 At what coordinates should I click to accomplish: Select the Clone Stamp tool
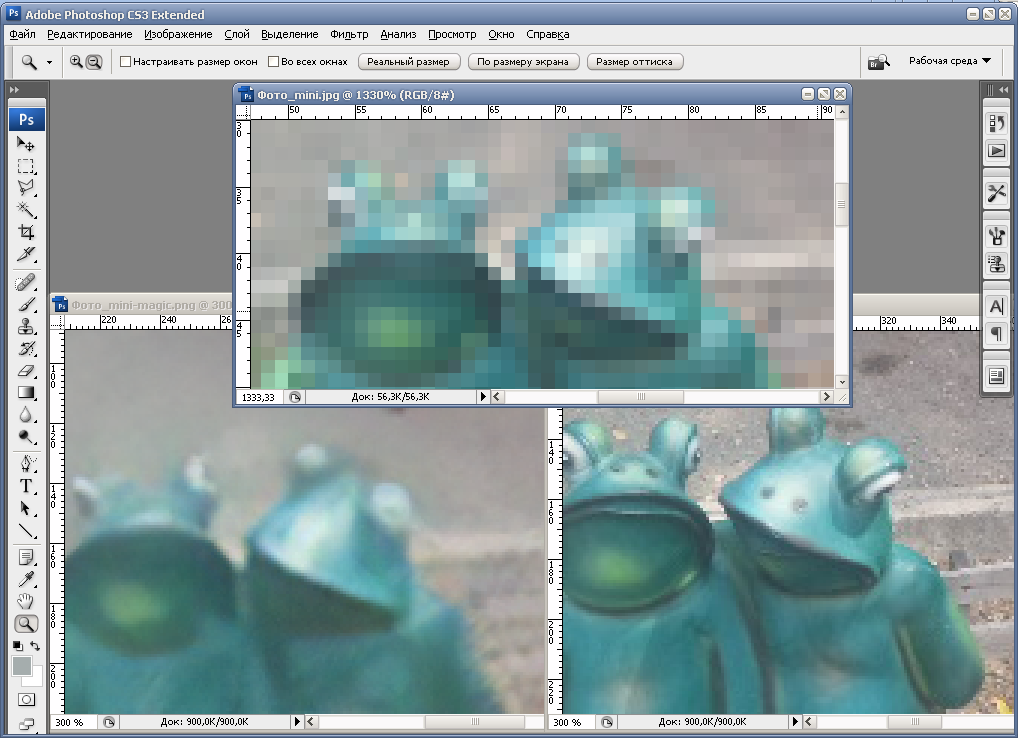26,326
